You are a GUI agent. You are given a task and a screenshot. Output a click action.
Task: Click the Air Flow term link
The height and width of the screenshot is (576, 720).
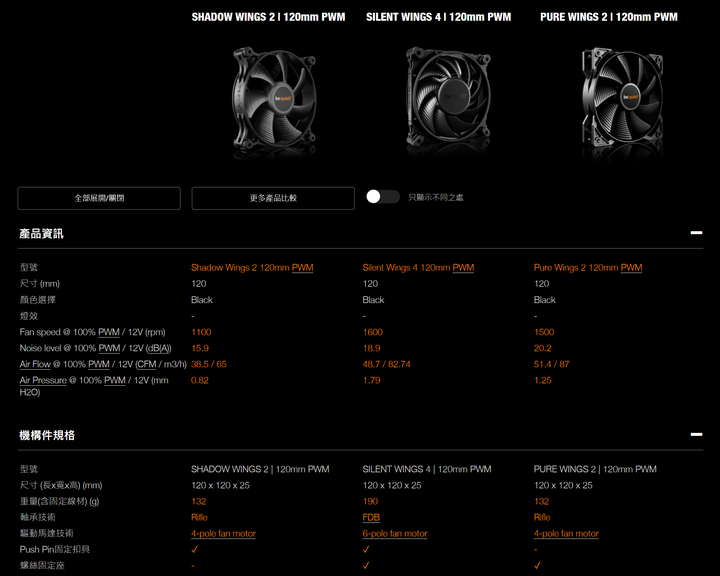(35, 364)
